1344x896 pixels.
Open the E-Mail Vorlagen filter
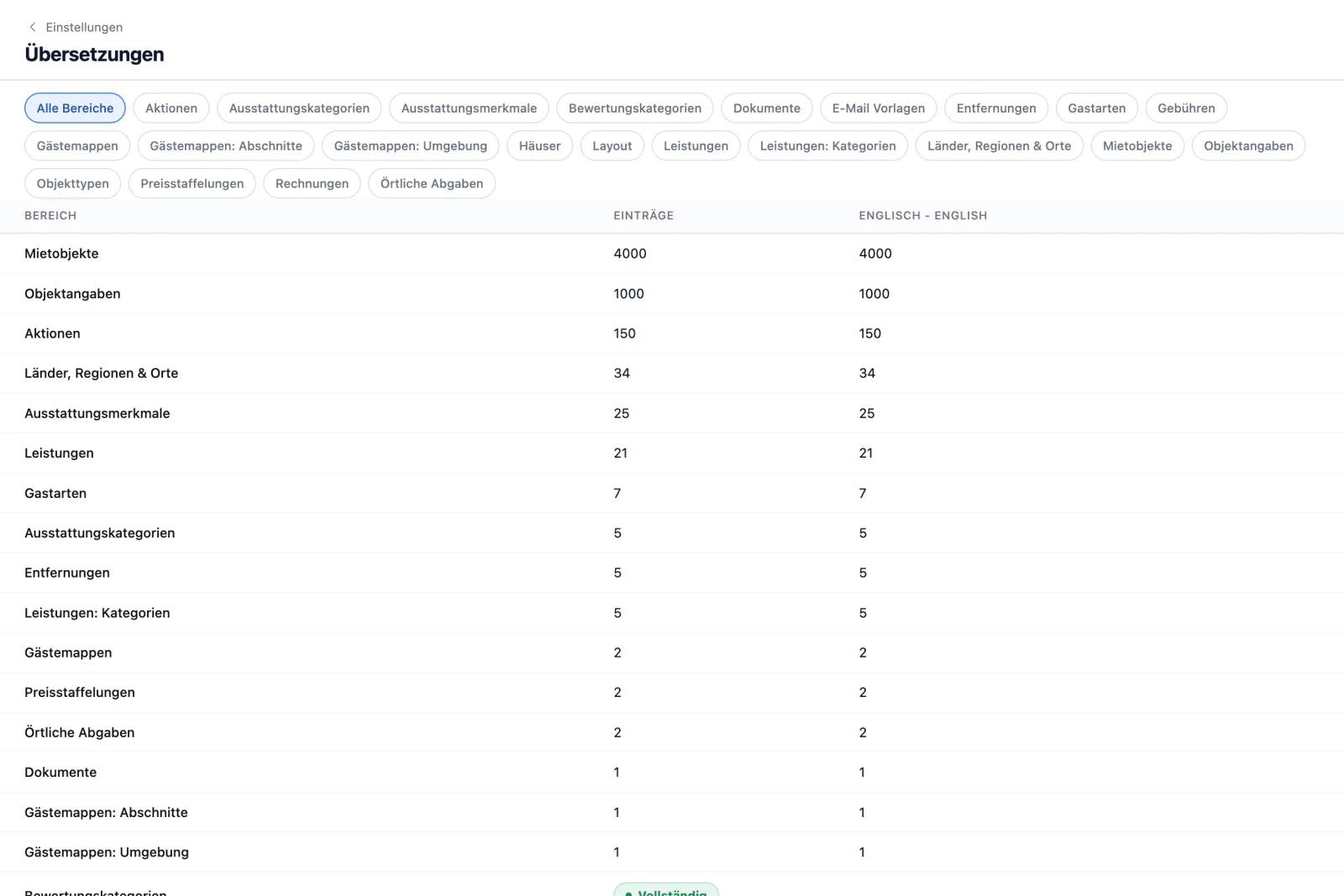point(879,108)
